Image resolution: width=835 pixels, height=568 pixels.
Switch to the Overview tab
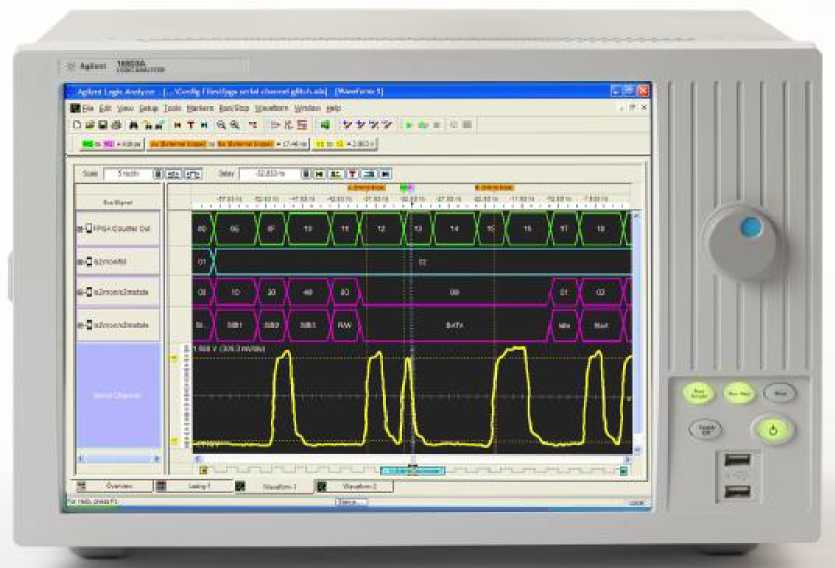coord(118,486)
